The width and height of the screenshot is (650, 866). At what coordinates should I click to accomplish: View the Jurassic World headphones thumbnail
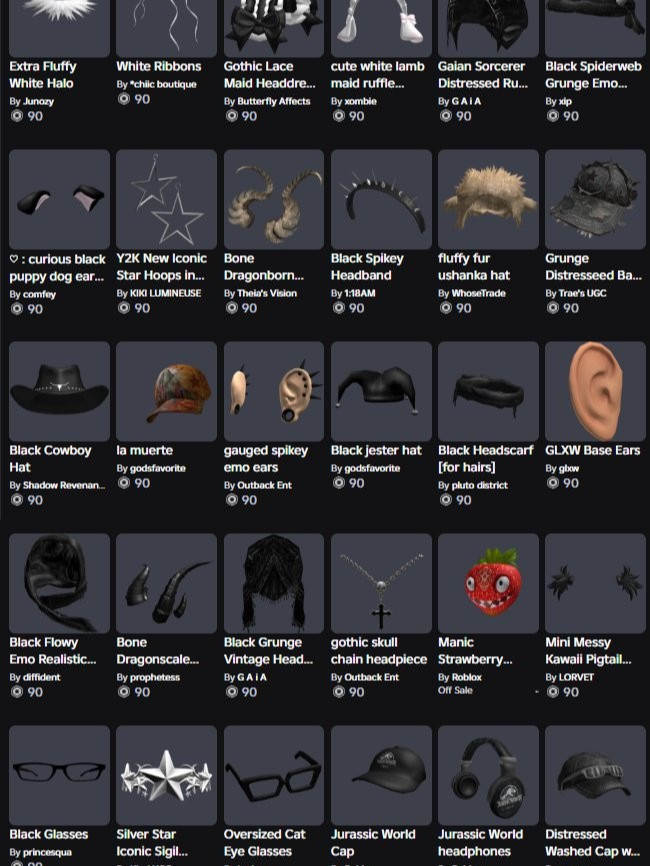pos(488,775)
